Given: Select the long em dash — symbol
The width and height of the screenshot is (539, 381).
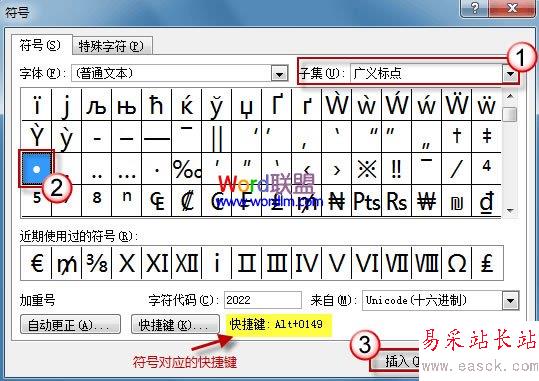Looking at the screenshot, I should [x=156, y=137].
